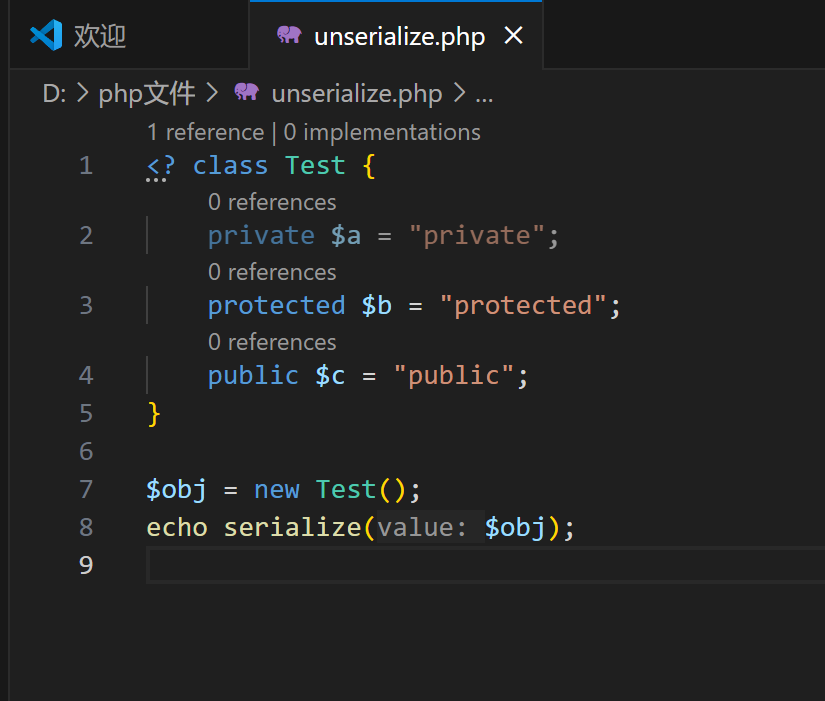Click the variable $a

346,235
